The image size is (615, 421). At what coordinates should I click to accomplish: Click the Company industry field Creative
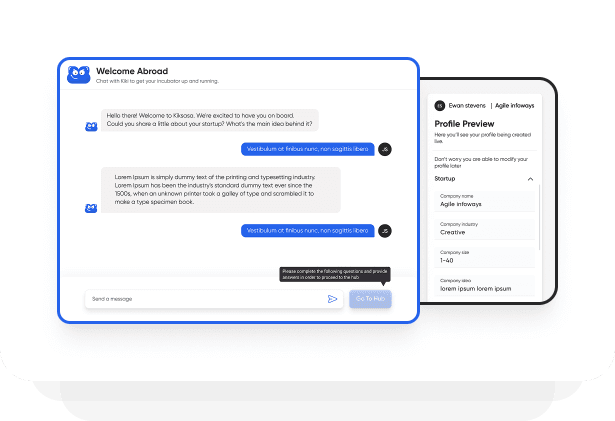pos(484,229)
